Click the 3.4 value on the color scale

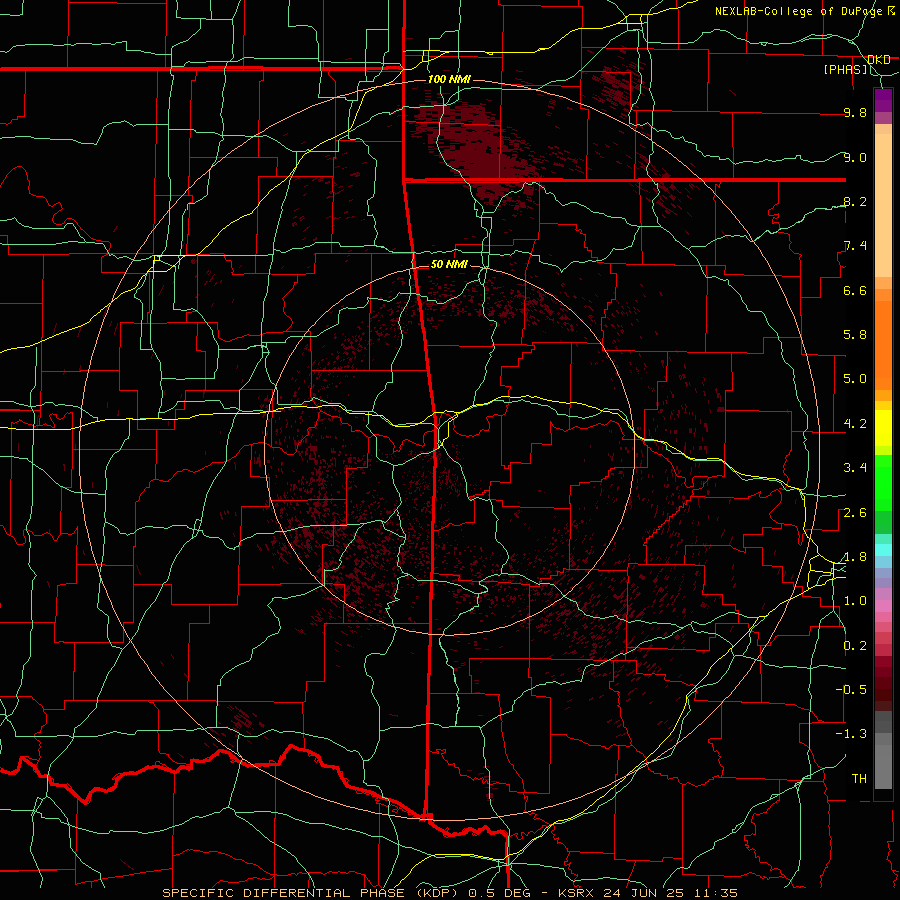click(x=855, y=468)
